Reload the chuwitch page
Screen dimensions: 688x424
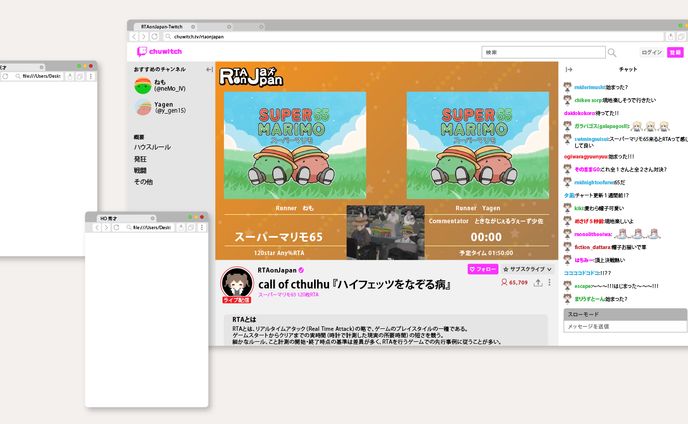154,37
